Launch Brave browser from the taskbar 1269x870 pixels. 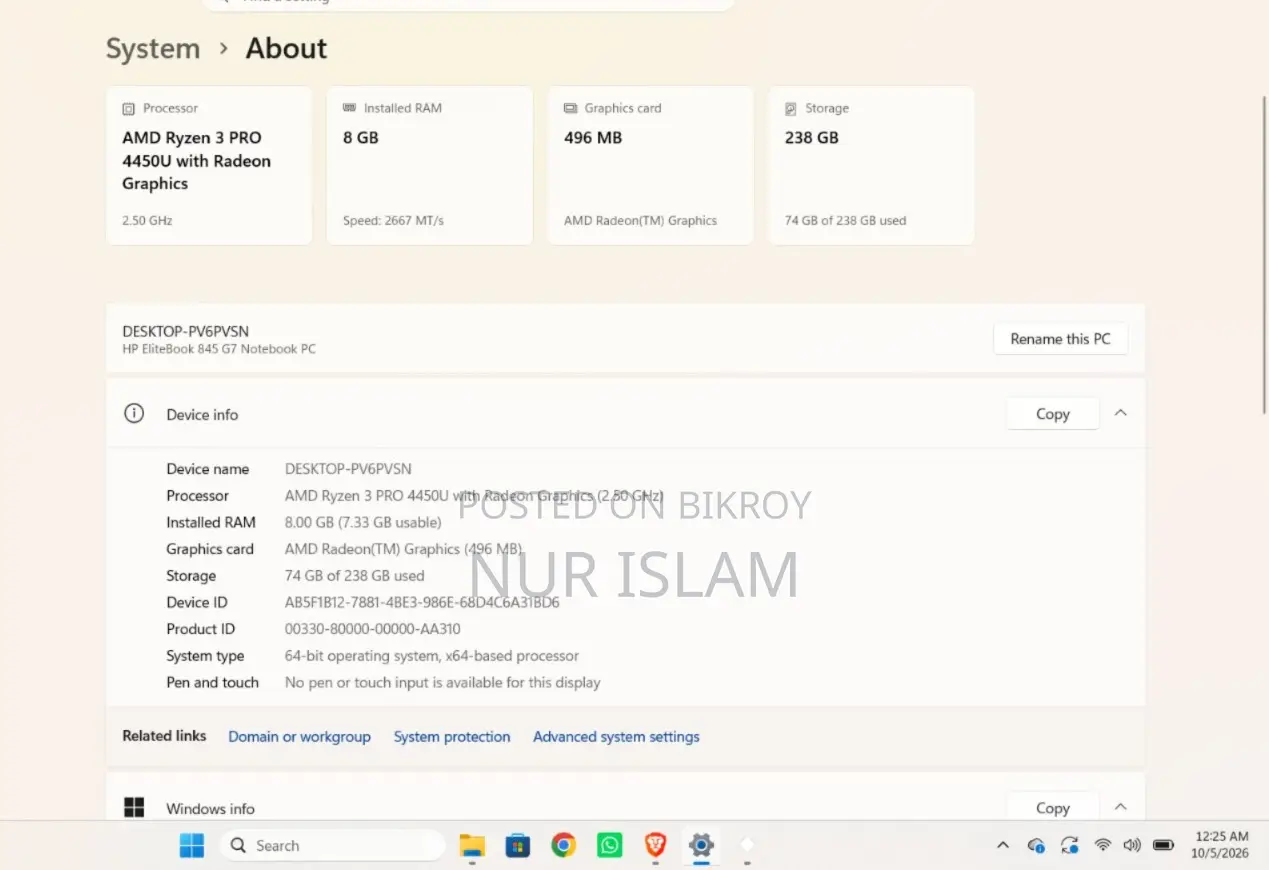click(x=655, y=845)
